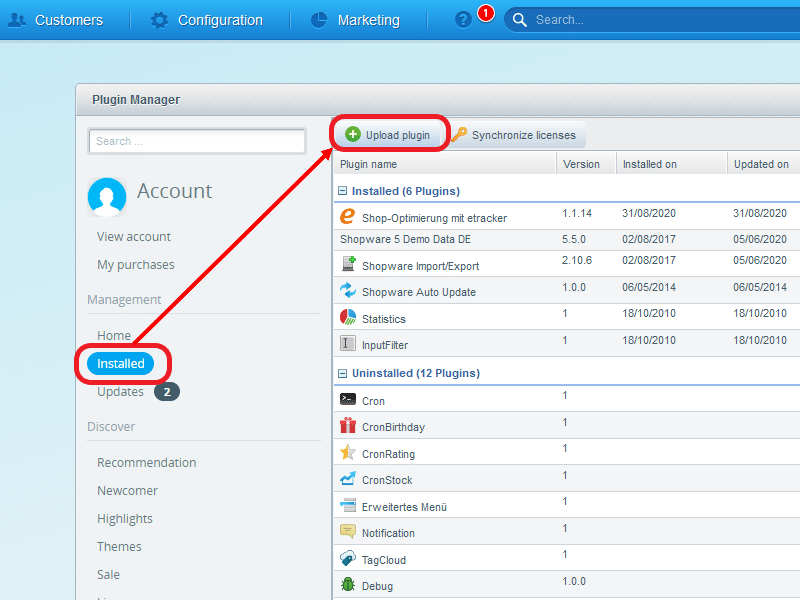Select the CronStock plugin name
800x600 pixels.
(387, 480)
